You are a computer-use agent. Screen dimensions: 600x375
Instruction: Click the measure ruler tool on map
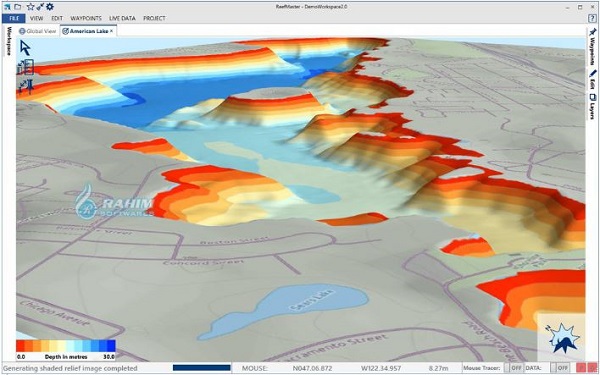coord(25,67)
